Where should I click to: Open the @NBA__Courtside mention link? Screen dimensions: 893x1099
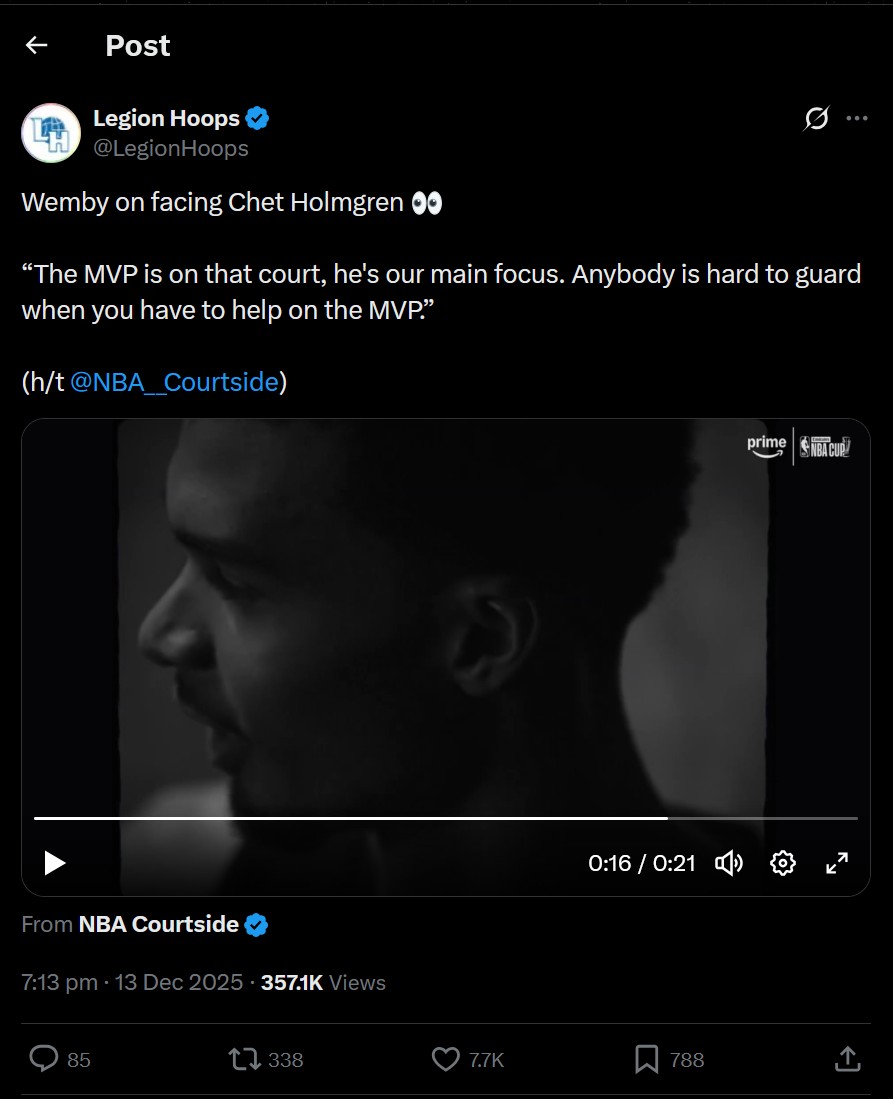tap(175, 382)
